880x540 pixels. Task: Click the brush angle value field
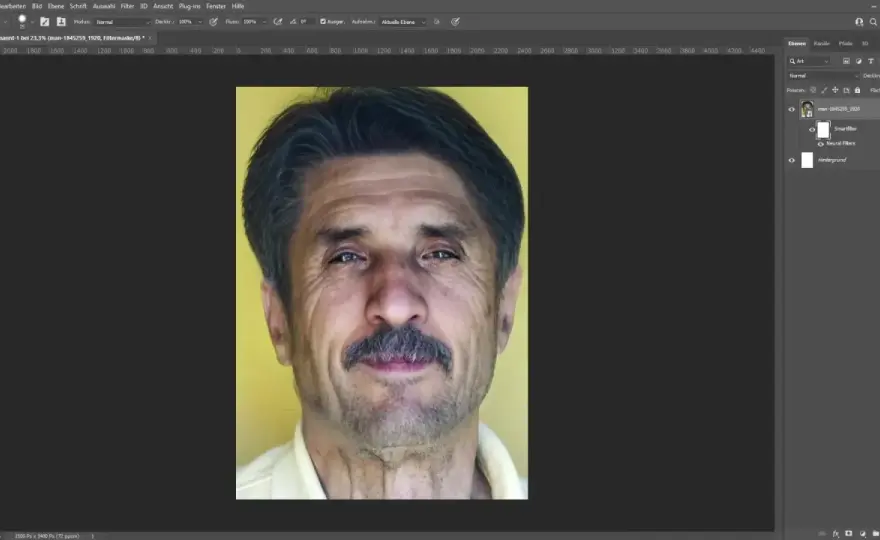point(306,22)
